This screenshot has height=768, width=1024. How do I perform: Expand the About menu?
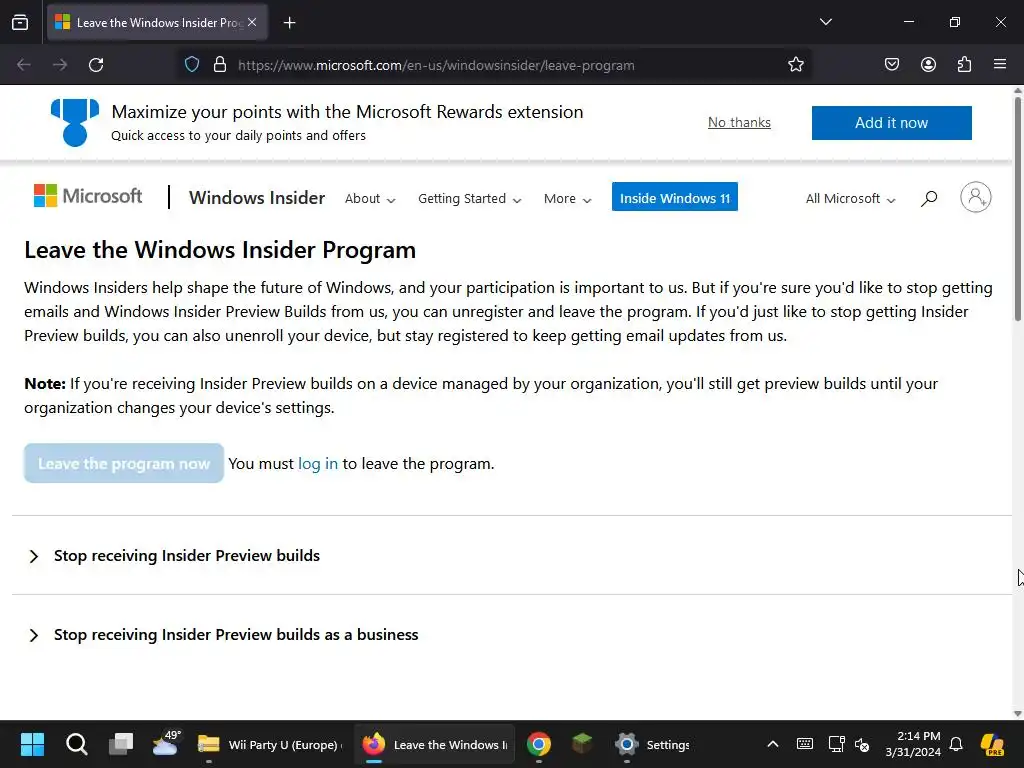(x=370, y=199)
